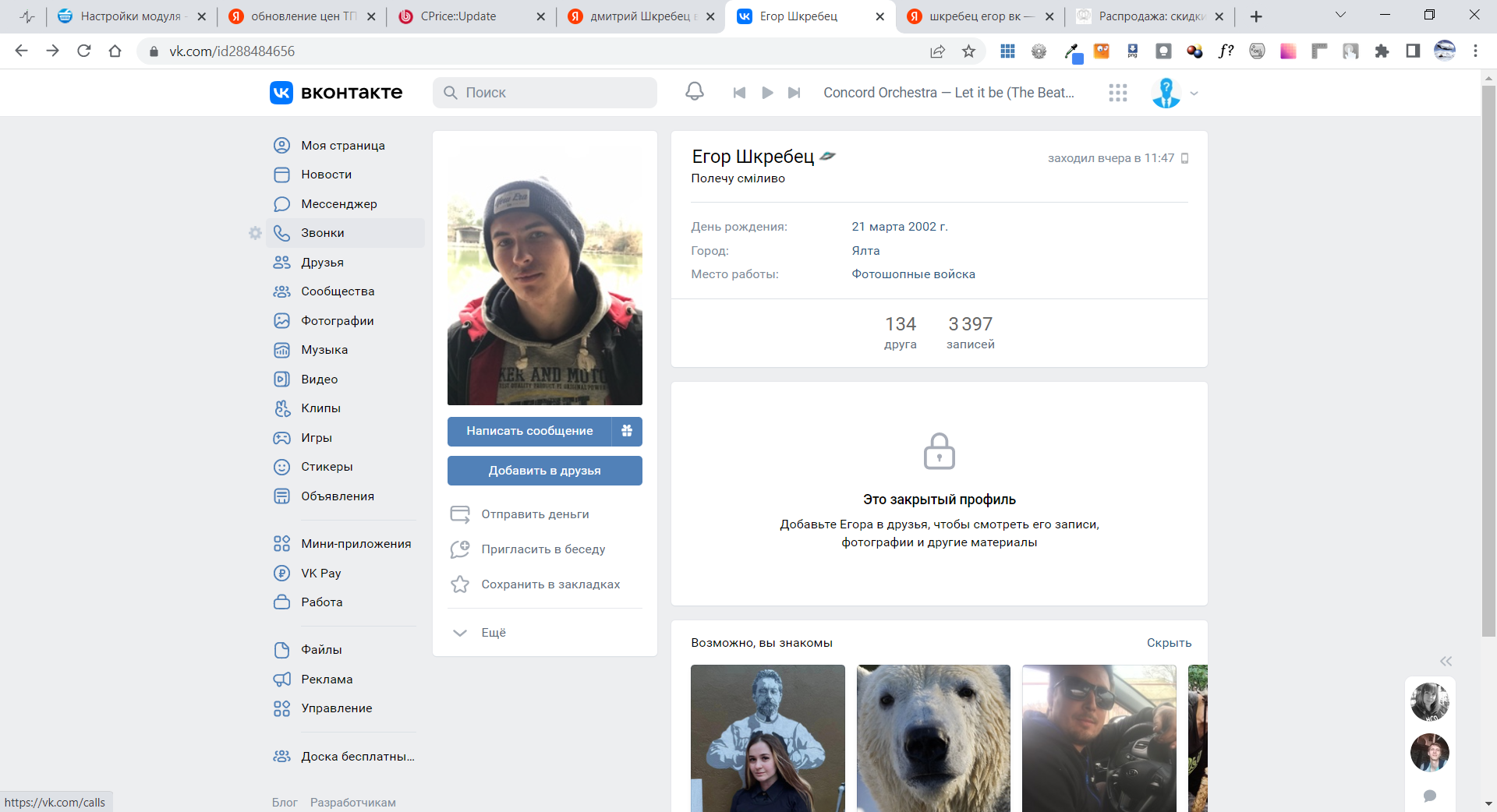Screen dimensions: 1497x812
Task: Open Chrome tab search dropdown
Action: tap(1340, 16)
